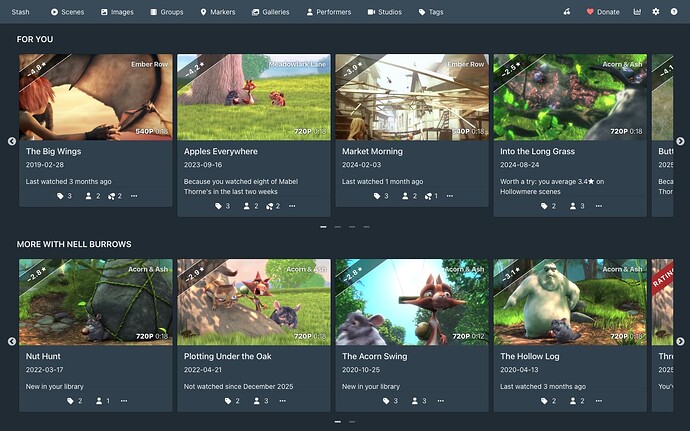Click Ember Row studio on The Big Wings
Screen dimensions: 690x431
(150, 64)
